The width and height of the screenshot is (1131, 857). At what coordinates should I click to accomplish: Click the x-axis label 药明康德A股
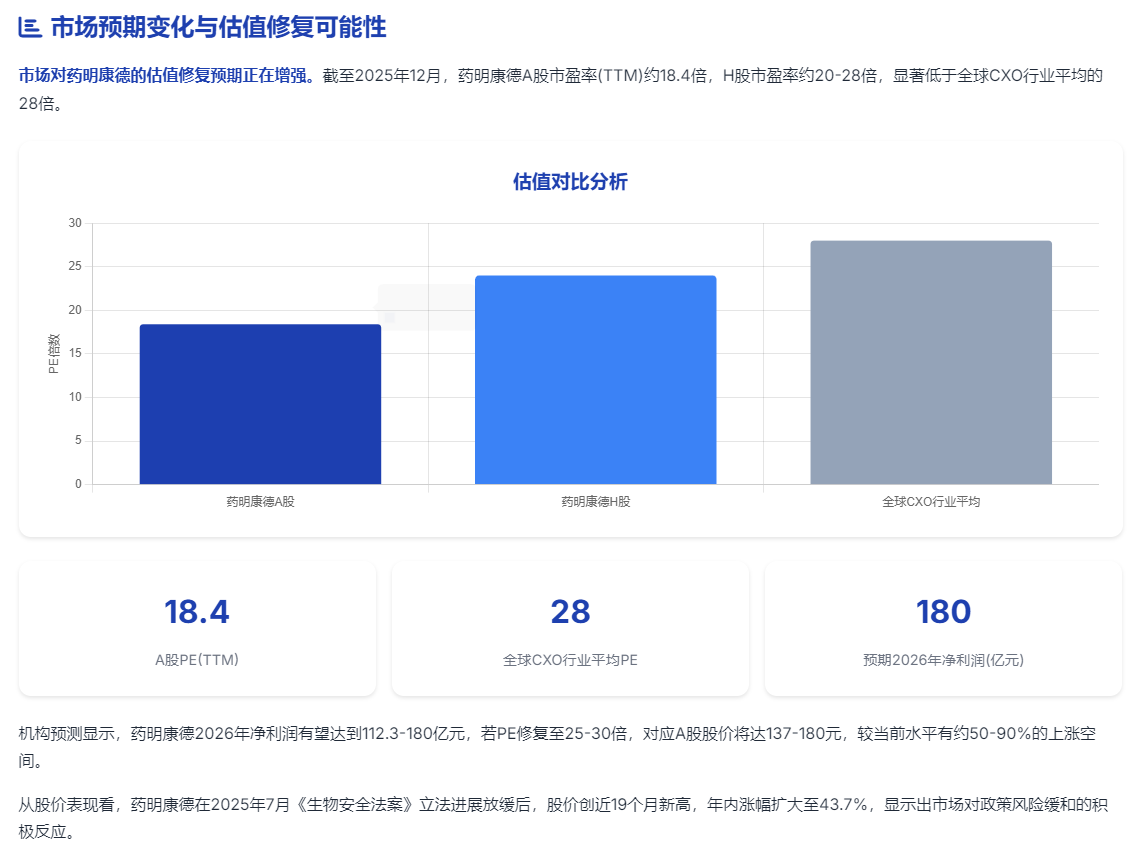pyautogui.click(x=260, y=501)
